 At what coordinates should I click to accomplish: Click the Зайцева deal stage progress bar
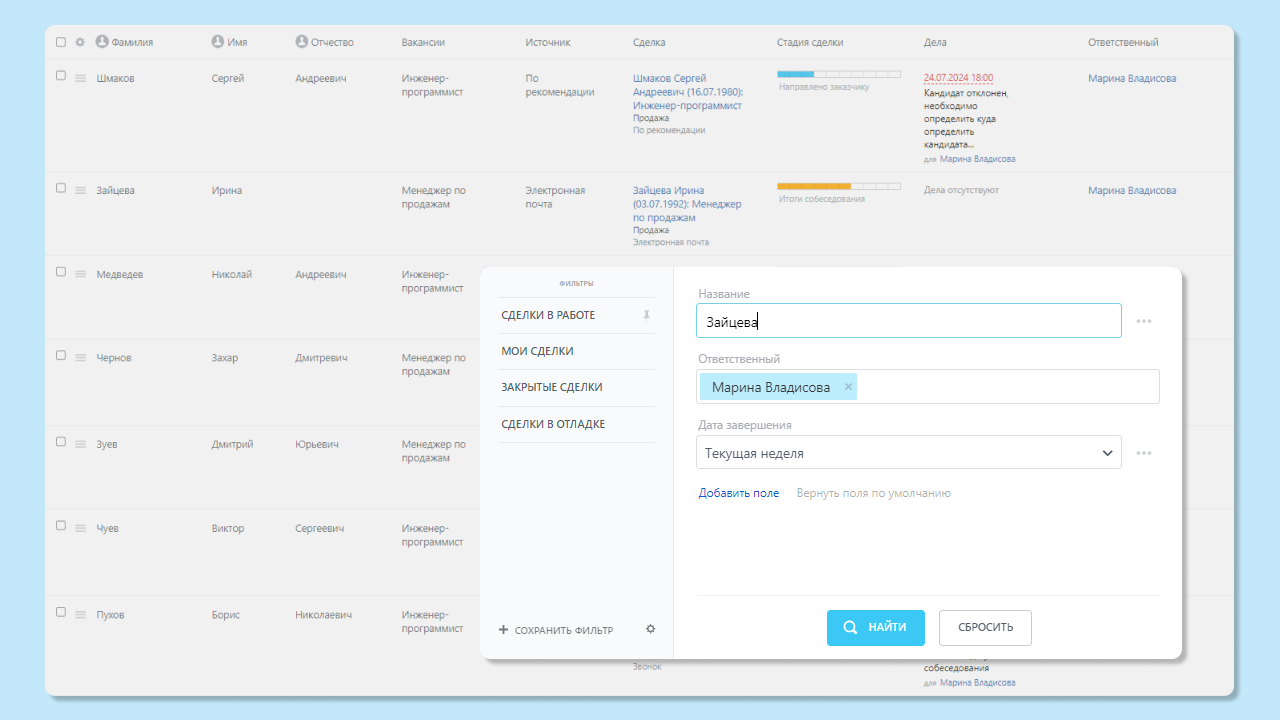(x=839, y=186)
